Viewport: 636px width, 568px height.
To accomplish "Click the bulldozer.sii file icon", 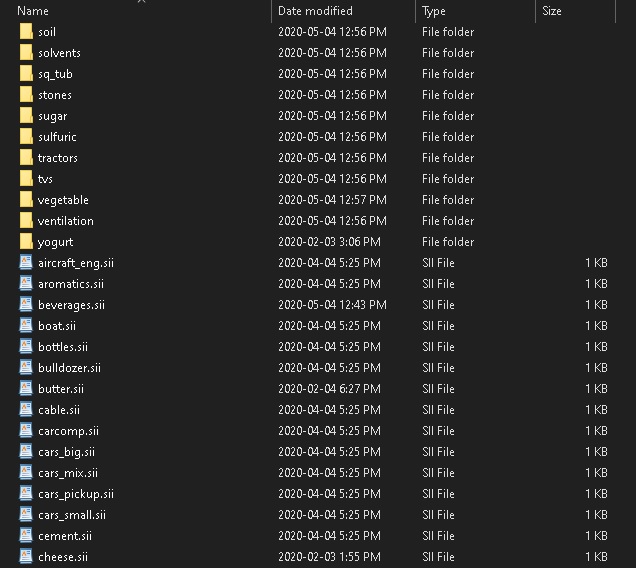I will [x=26, y=368].
